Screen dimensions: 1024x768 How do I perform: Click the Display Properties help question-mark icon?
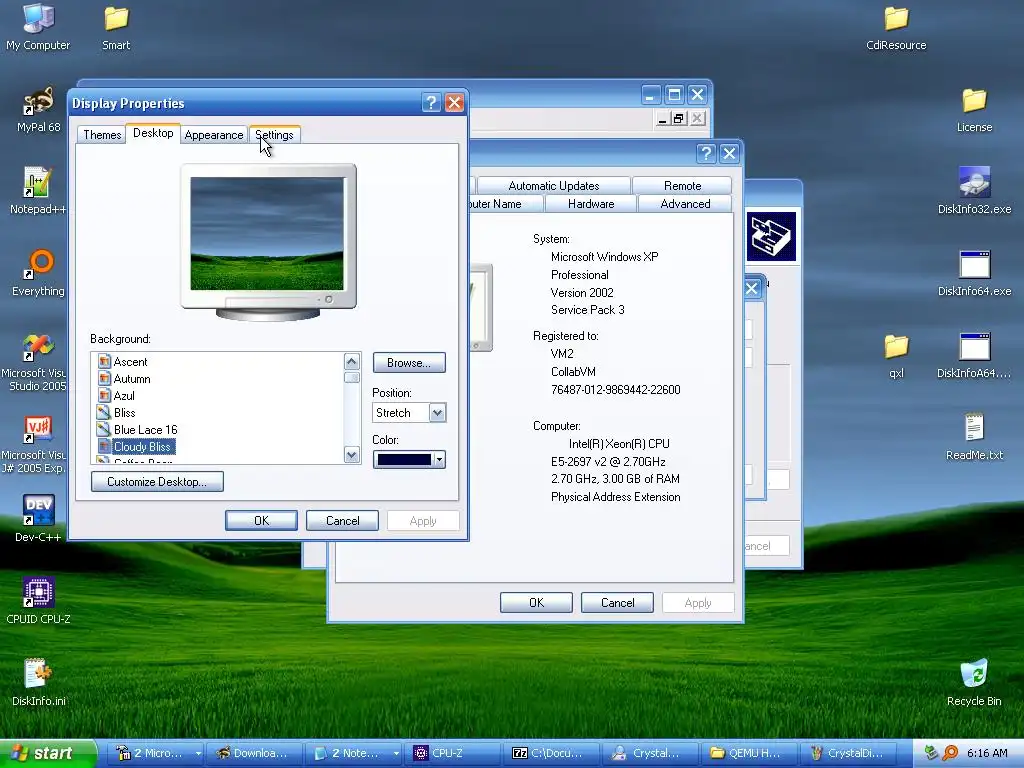click(431, 103)
